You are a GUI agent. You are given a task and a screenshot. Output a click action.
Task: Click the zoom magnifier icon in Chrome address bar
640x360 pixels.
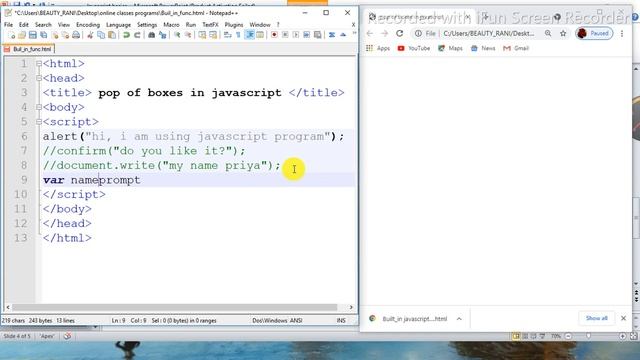pyautogui.click(x=548, y=33)
